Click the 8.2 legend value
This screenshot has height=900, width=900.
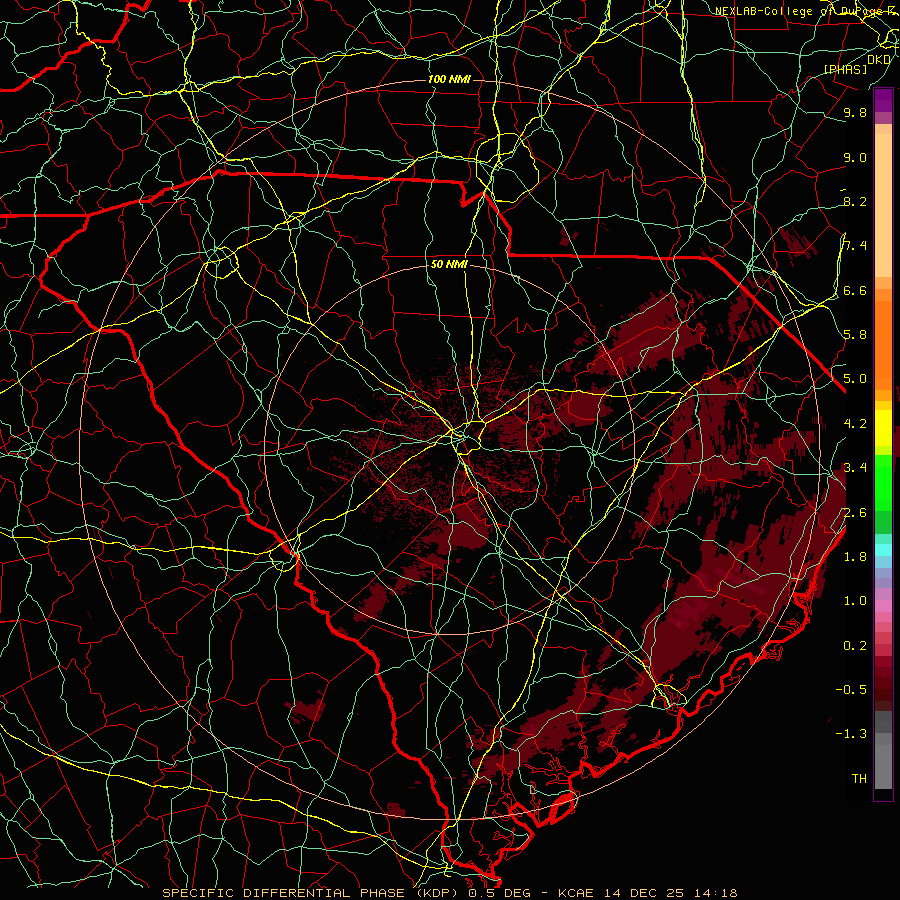[x=855, y=201]
